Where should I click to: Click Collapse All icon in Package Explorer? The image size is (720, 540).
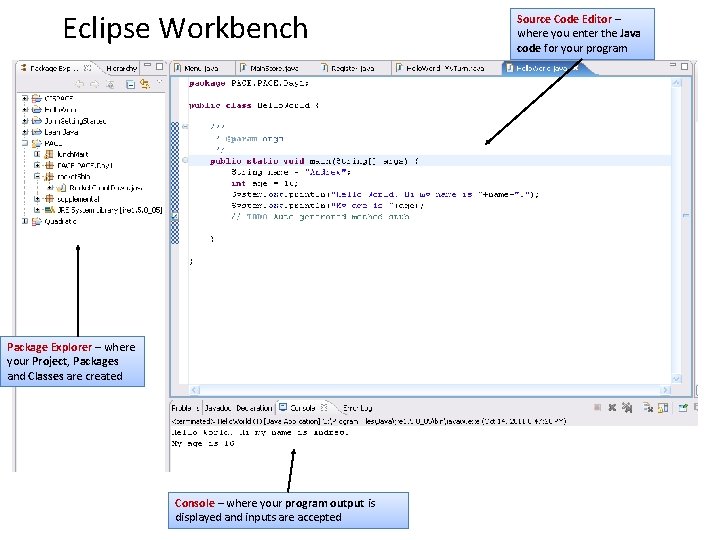tap(130, 84)
